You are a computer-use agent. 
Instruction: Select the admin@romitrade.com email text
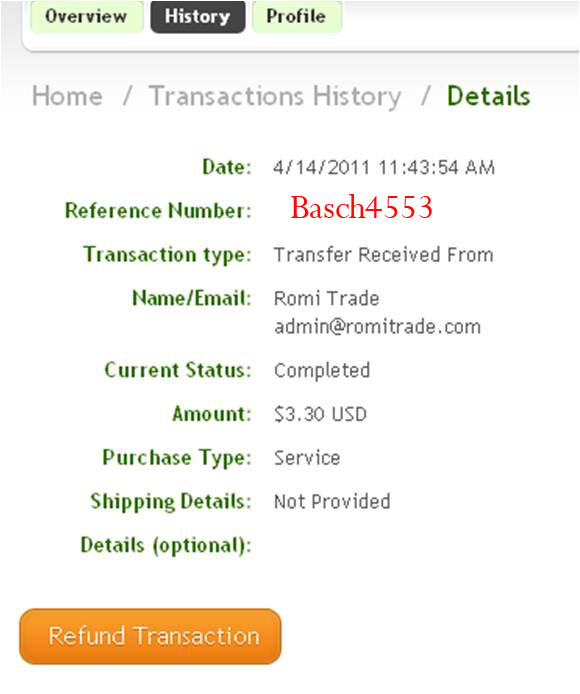(377, 327)
